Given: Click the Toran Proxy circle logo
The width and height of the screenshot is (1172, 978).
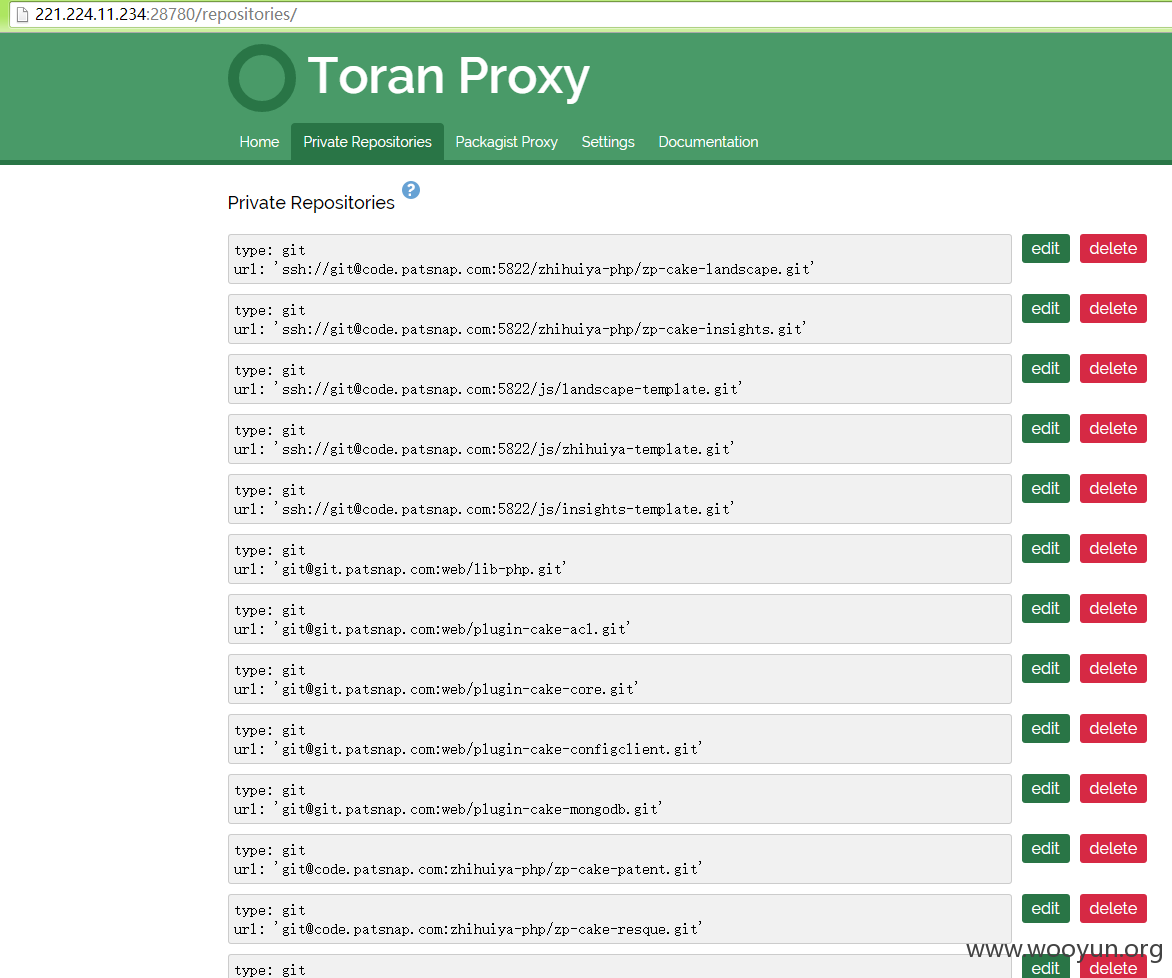Looking at the screenshot, I should [262, 78].
